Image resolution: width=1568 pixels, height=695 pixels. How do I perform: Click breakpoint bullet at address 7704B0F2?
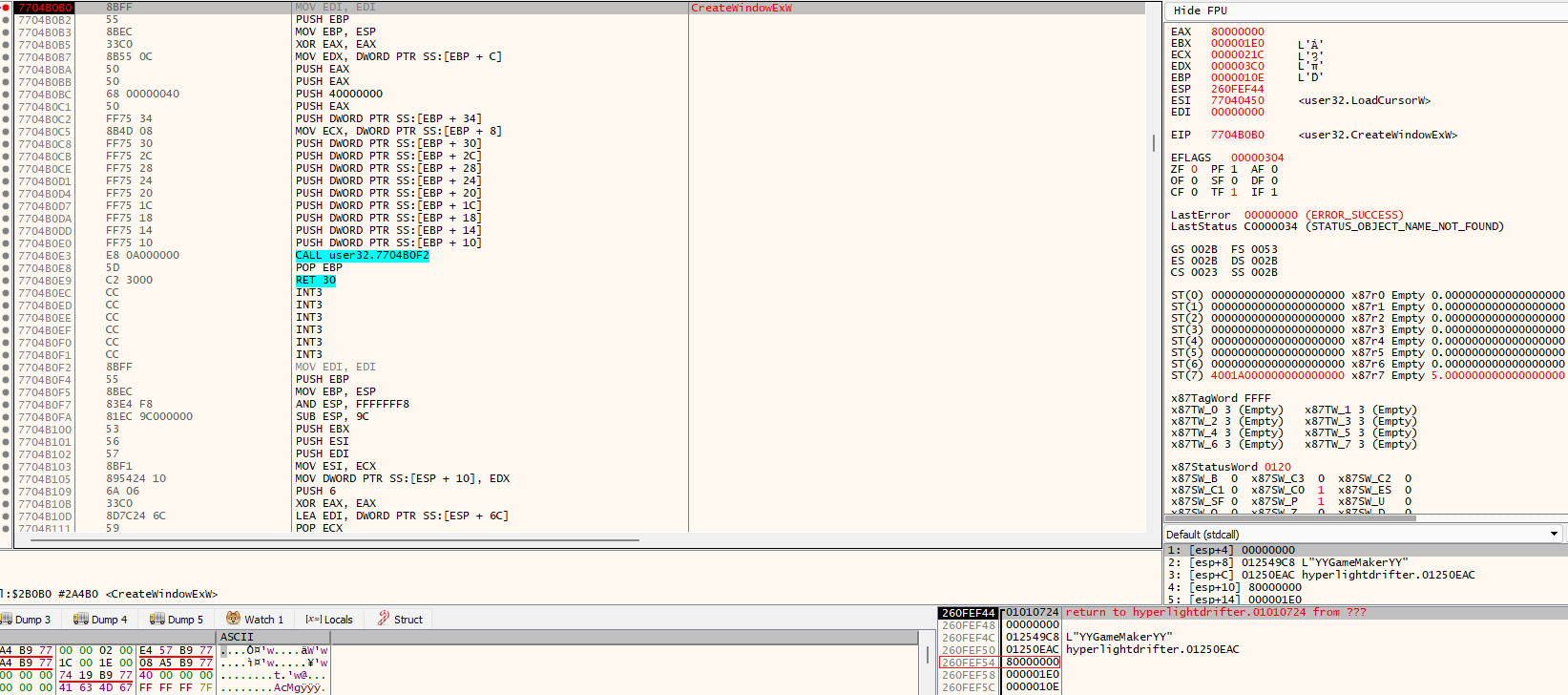point(6,368)
